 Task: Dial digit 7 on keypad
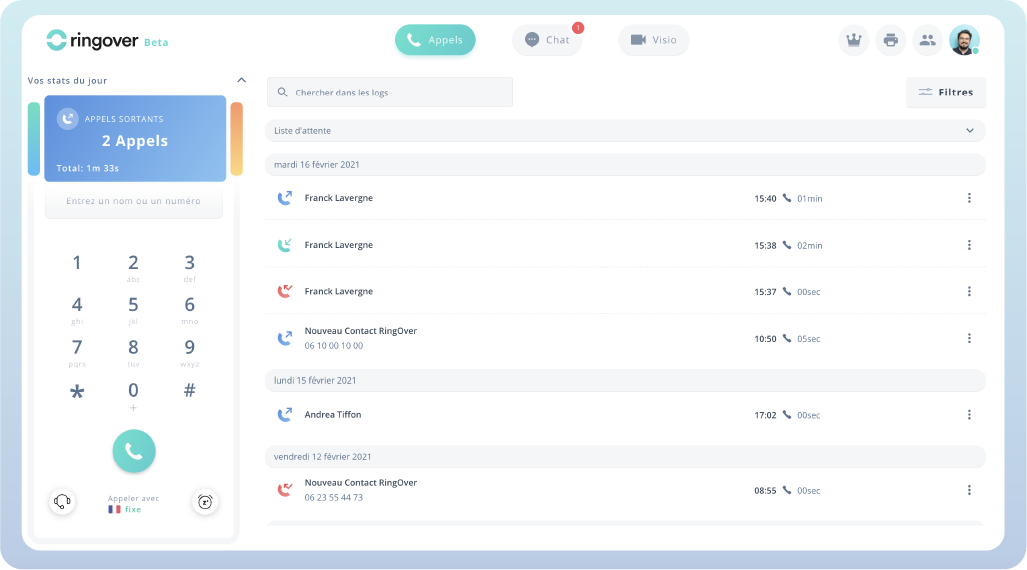tap(77, 352)
